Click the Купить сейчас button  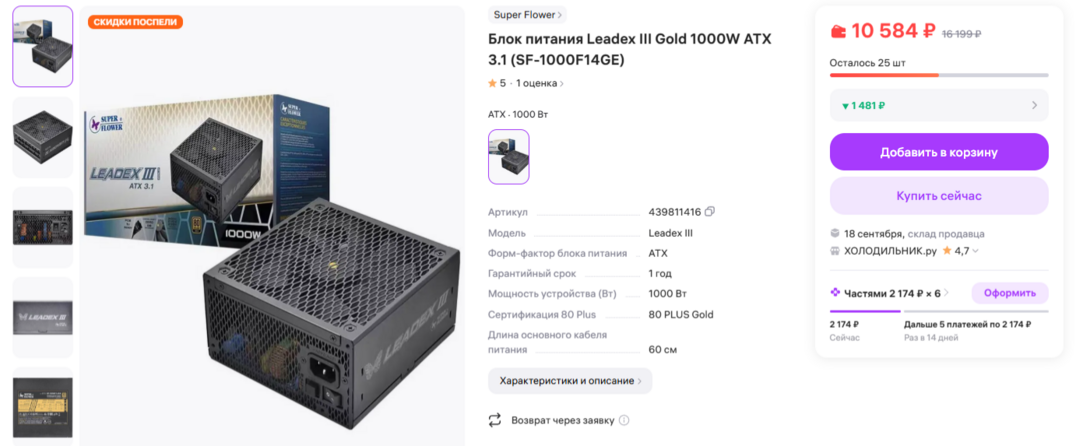(938, 196)
